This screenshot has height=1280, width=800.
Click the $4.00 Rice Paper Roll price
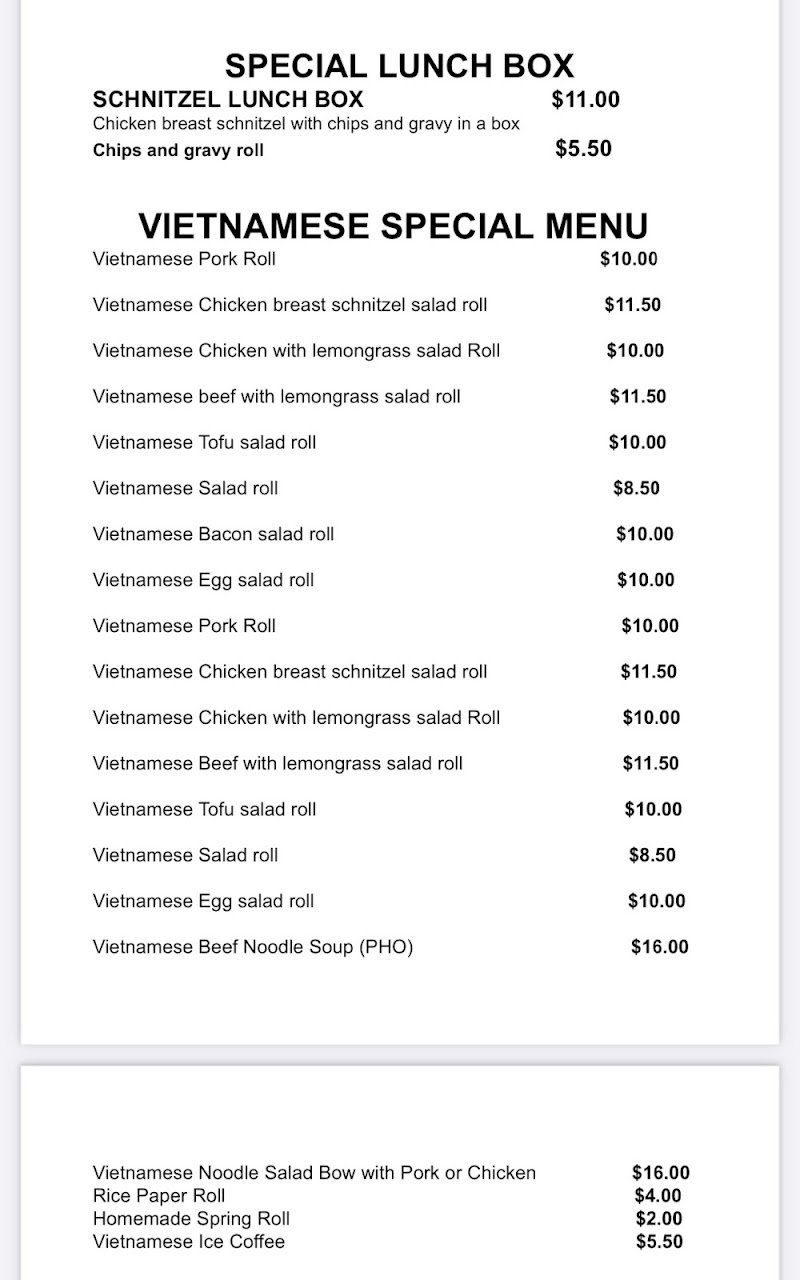[x=658, y=1196]
